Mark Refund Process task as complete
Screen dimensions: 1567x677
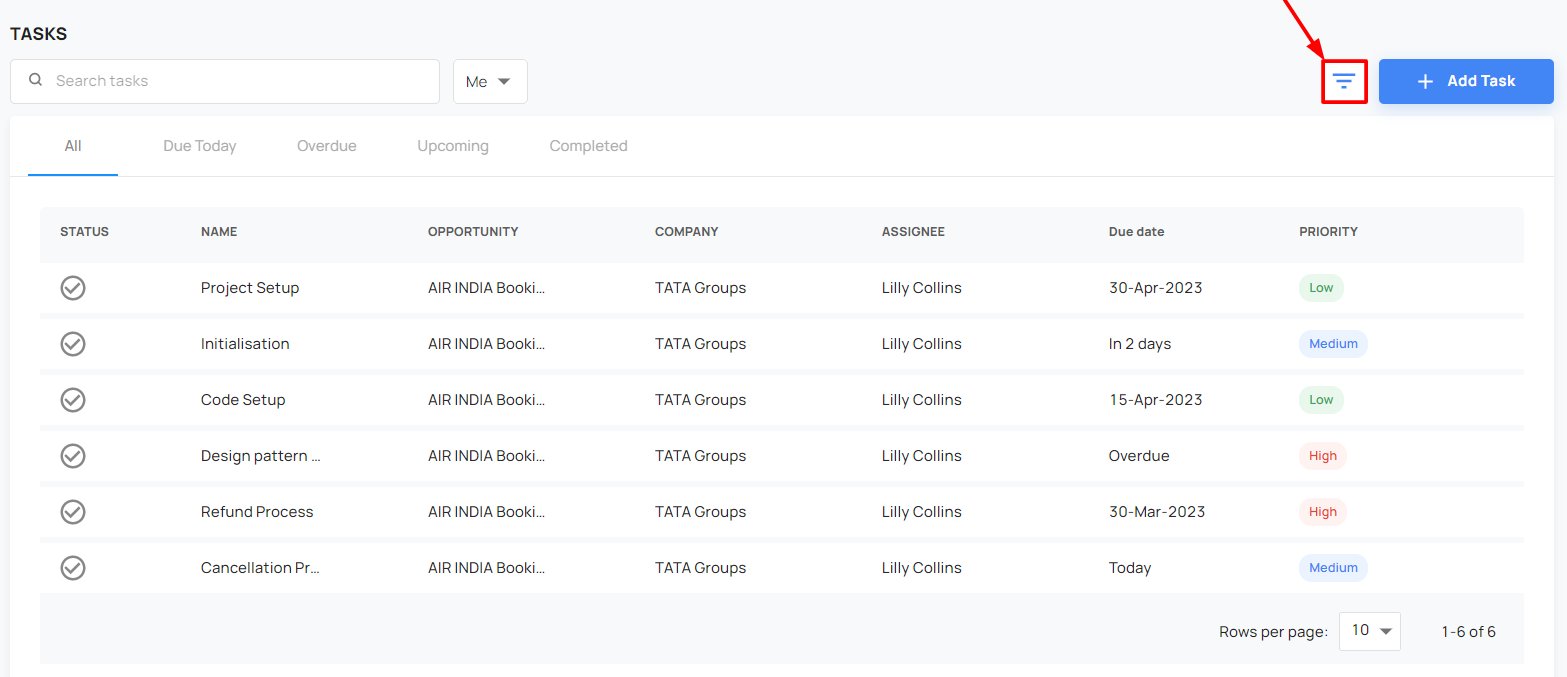(x=73, y=512)
